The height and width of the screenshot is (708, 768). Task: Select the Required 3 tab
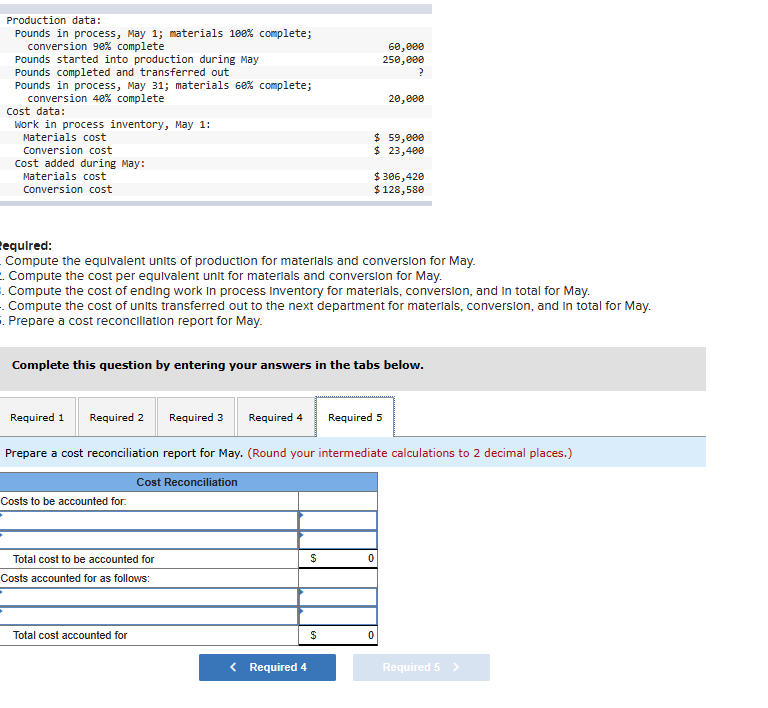pyautogui.click(x=196, y=417)
